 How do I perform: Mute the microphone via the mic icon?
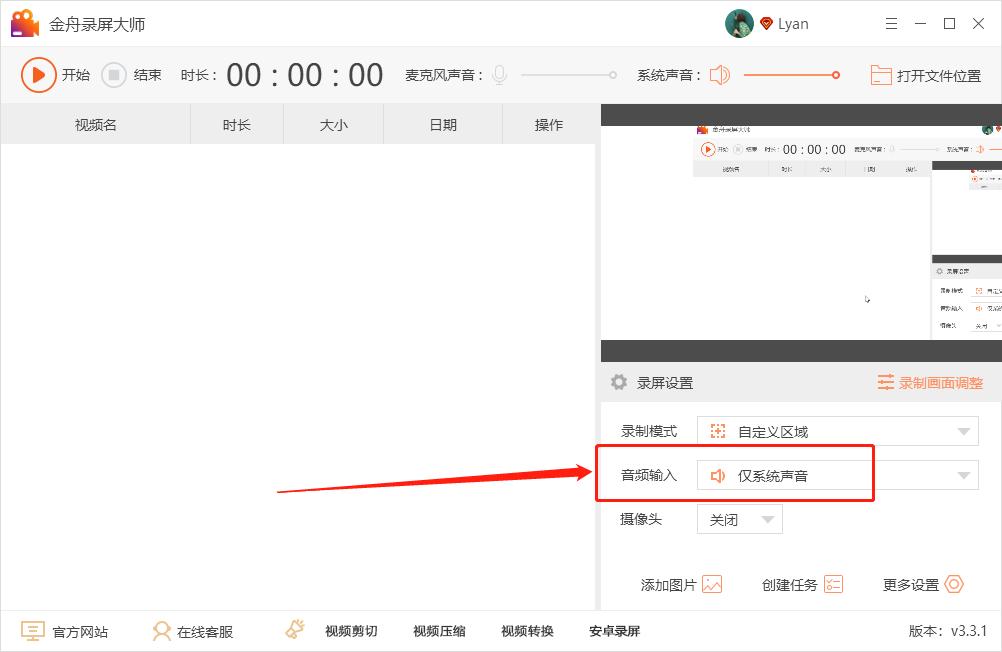point(499,74)
